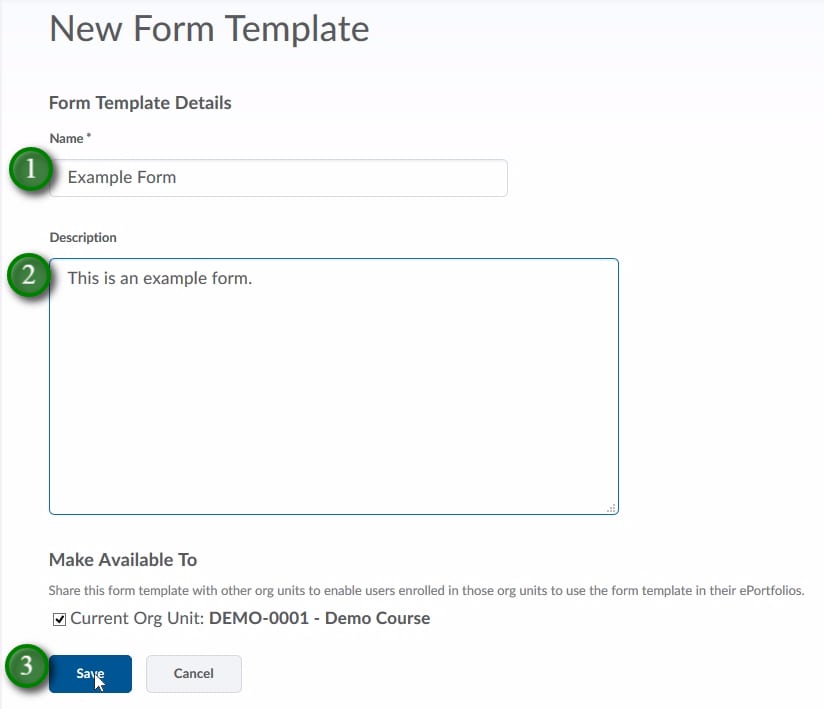Click the Form Template Details heading
Image resolution: width=824 pixels, height=709 pixels.
[x=140, y=103]
